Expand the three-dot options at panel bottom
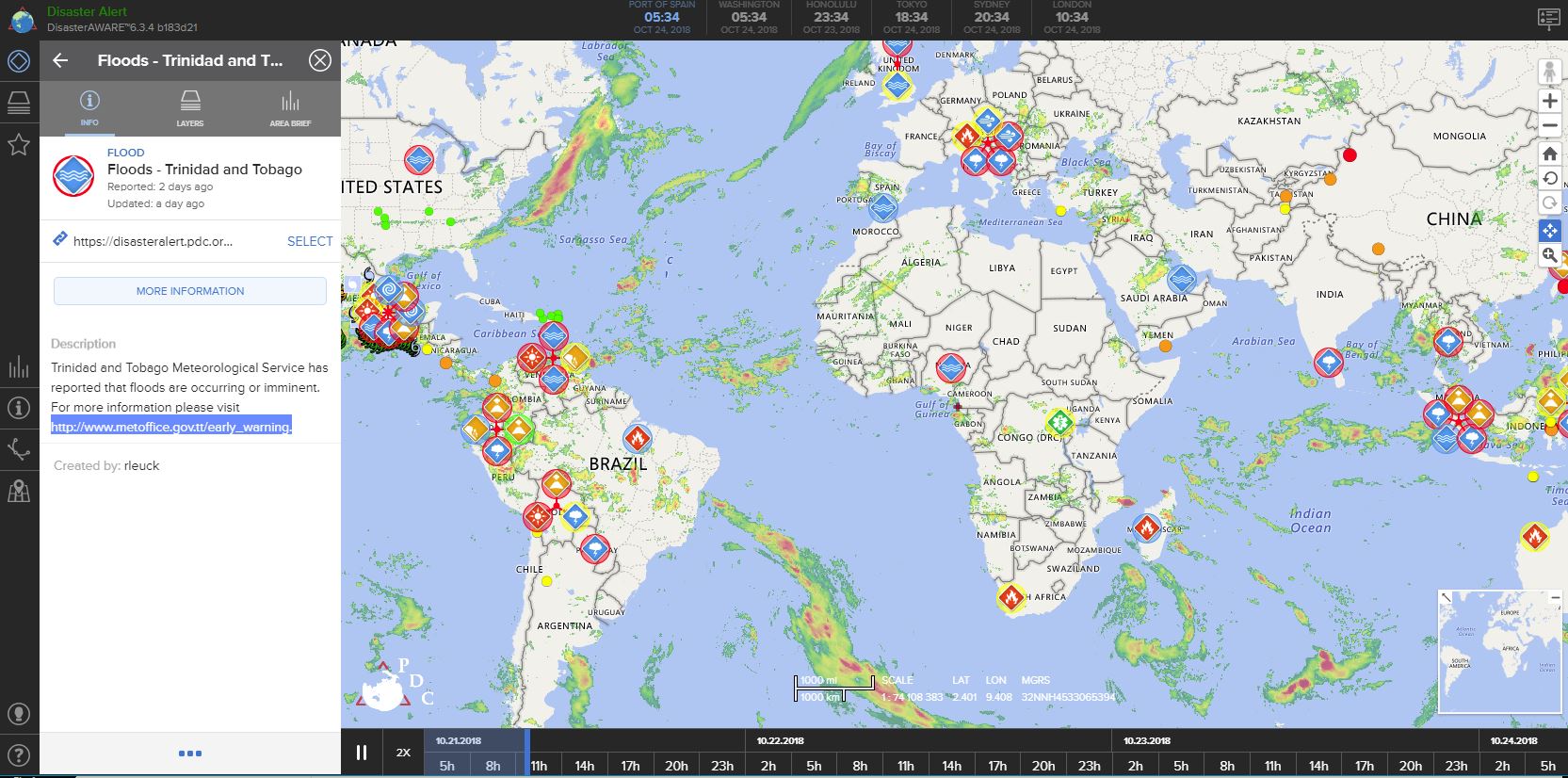Viewport: 1568px width, 778px height. [x=189, y=754]
